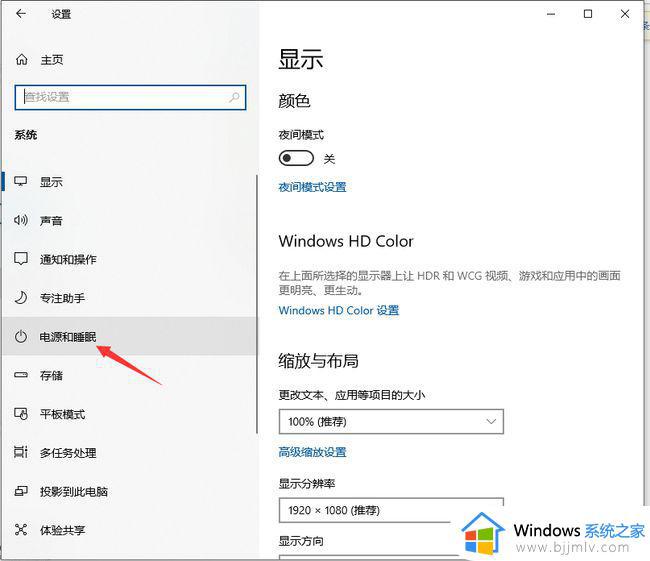Select 显示 in the sidebar

pos(129,182)
